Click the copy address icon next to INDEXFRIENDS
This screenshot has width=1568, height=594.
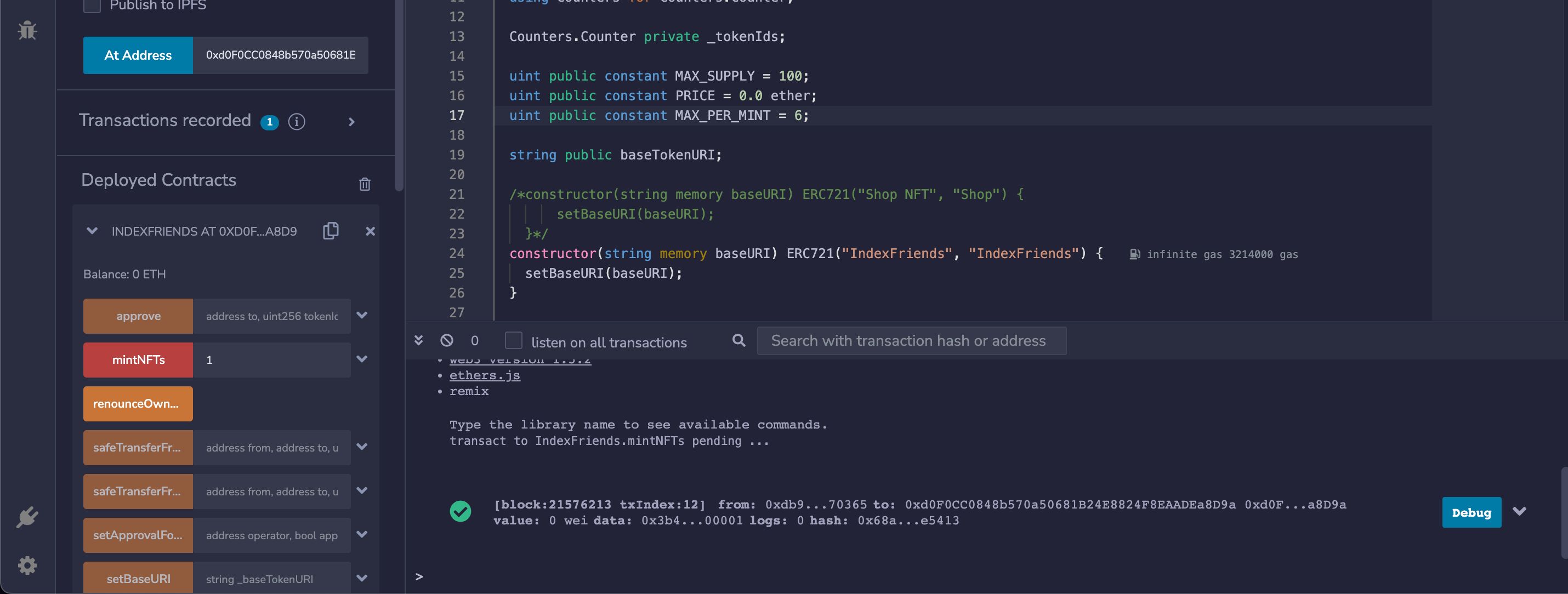pos(332,231)
